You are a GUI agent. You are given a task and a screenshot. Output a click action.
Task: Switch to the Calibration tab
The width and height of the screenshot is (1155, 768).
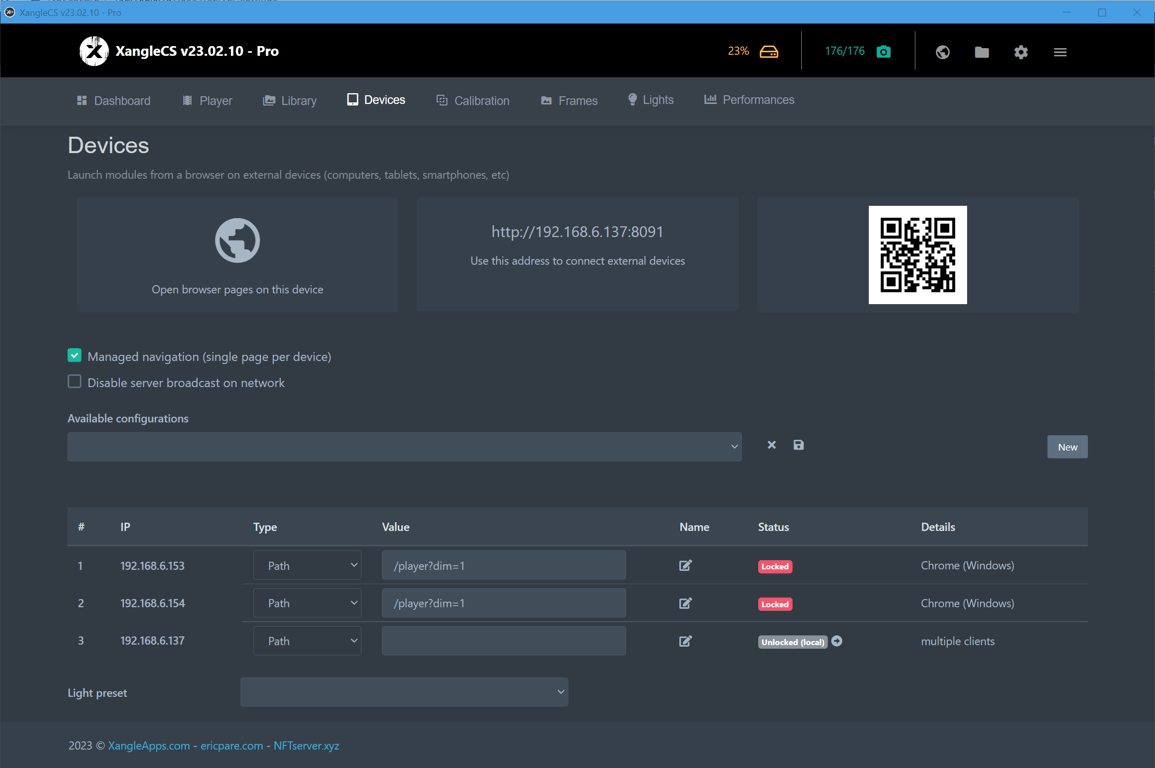click(473, 101)
